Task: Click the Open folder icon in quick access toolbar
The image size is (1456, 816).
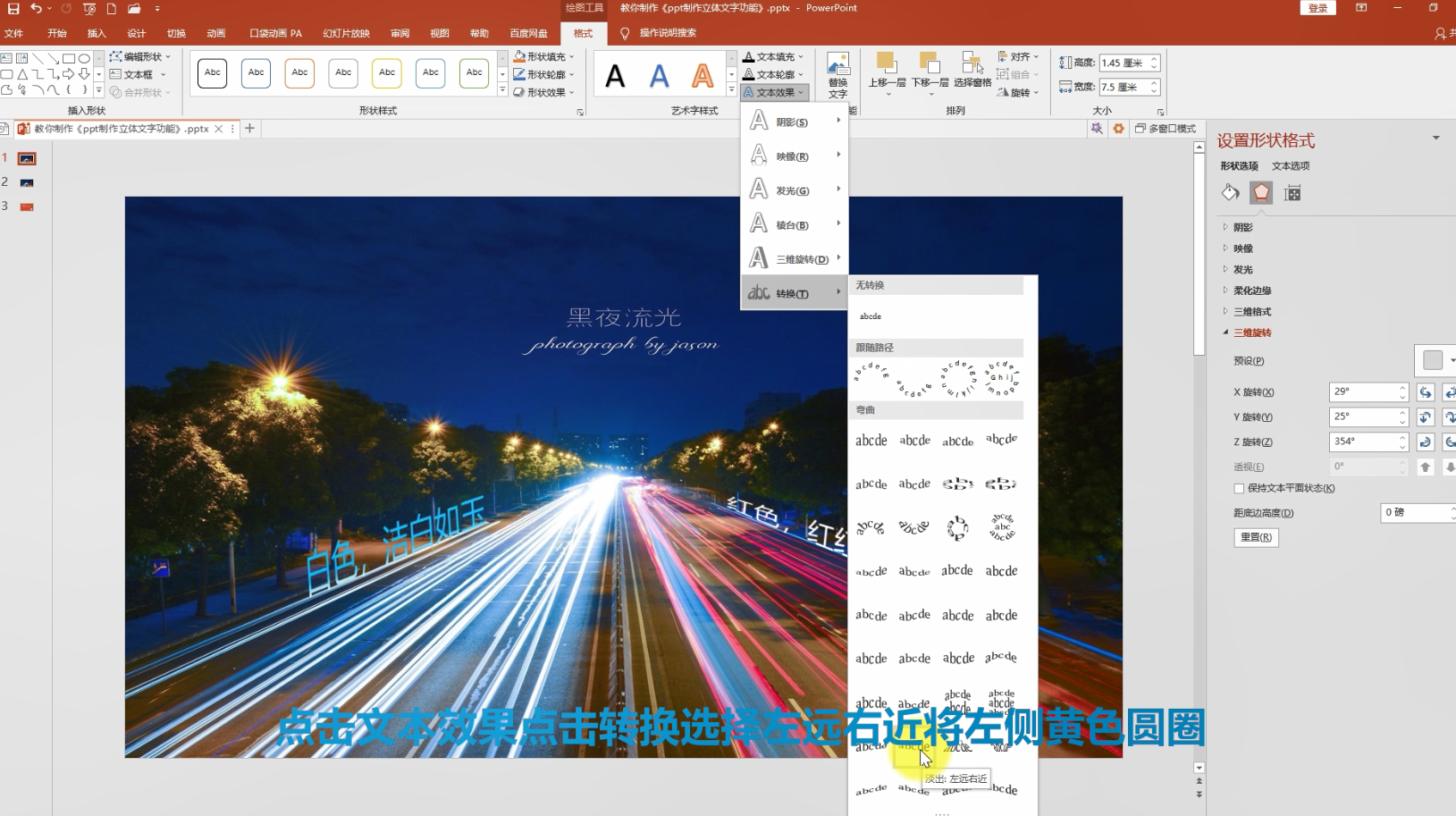Action: click(x=134, y=8)
